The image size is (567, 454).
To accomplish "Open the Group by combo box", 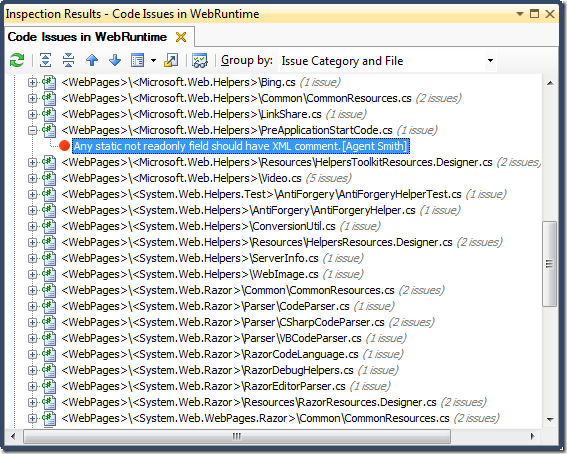I will (x=387, y=61).
